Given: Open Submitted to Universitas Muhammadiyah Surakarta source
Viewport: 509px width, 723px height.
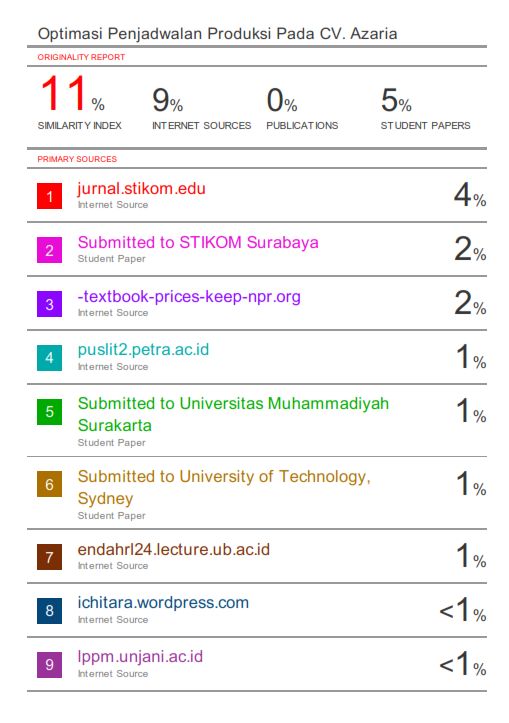Looking at the screenshot, I should tap(233, 415).
